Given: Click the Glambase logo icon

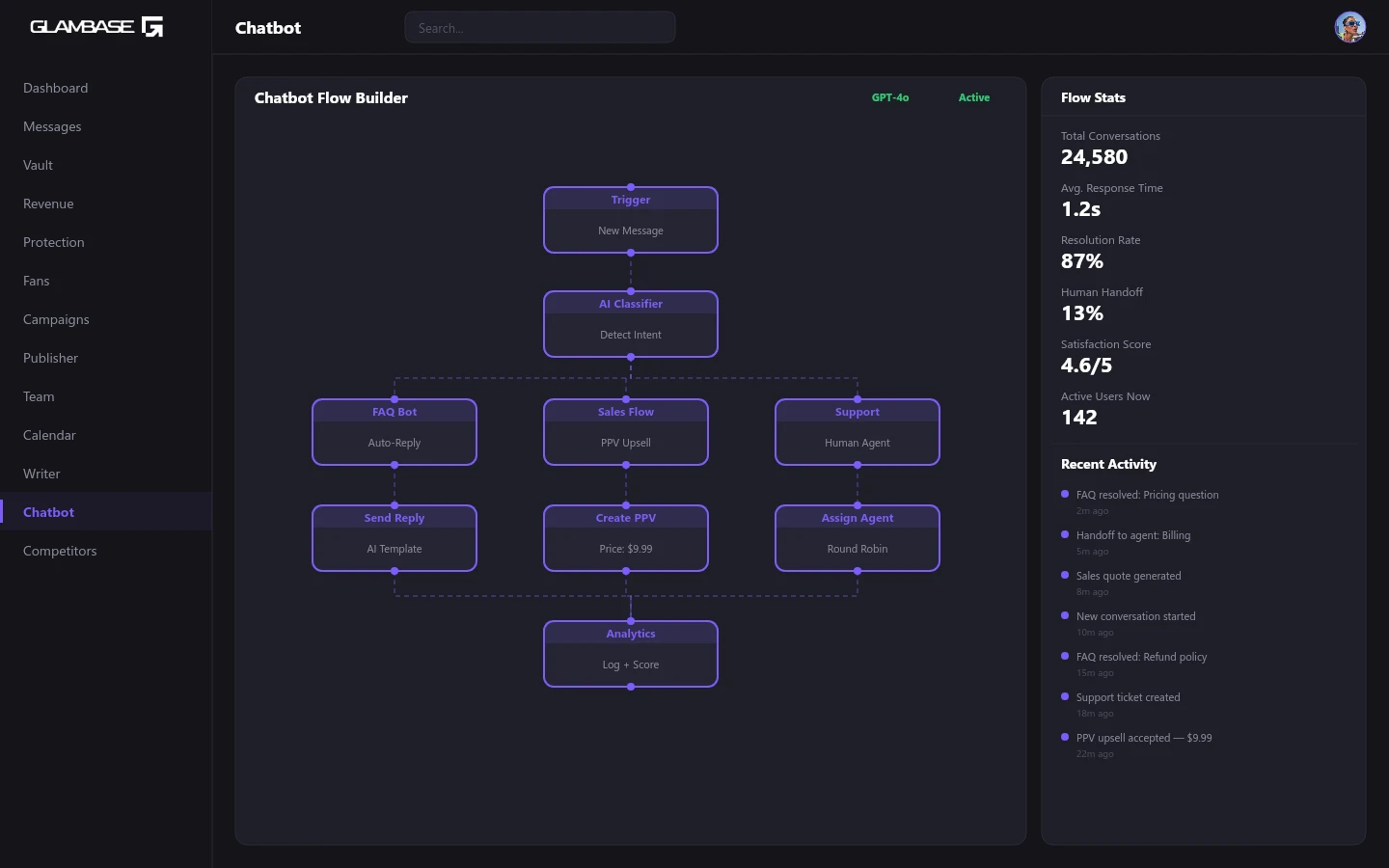Looking at the screenshot, I should [x=152, y=27].
